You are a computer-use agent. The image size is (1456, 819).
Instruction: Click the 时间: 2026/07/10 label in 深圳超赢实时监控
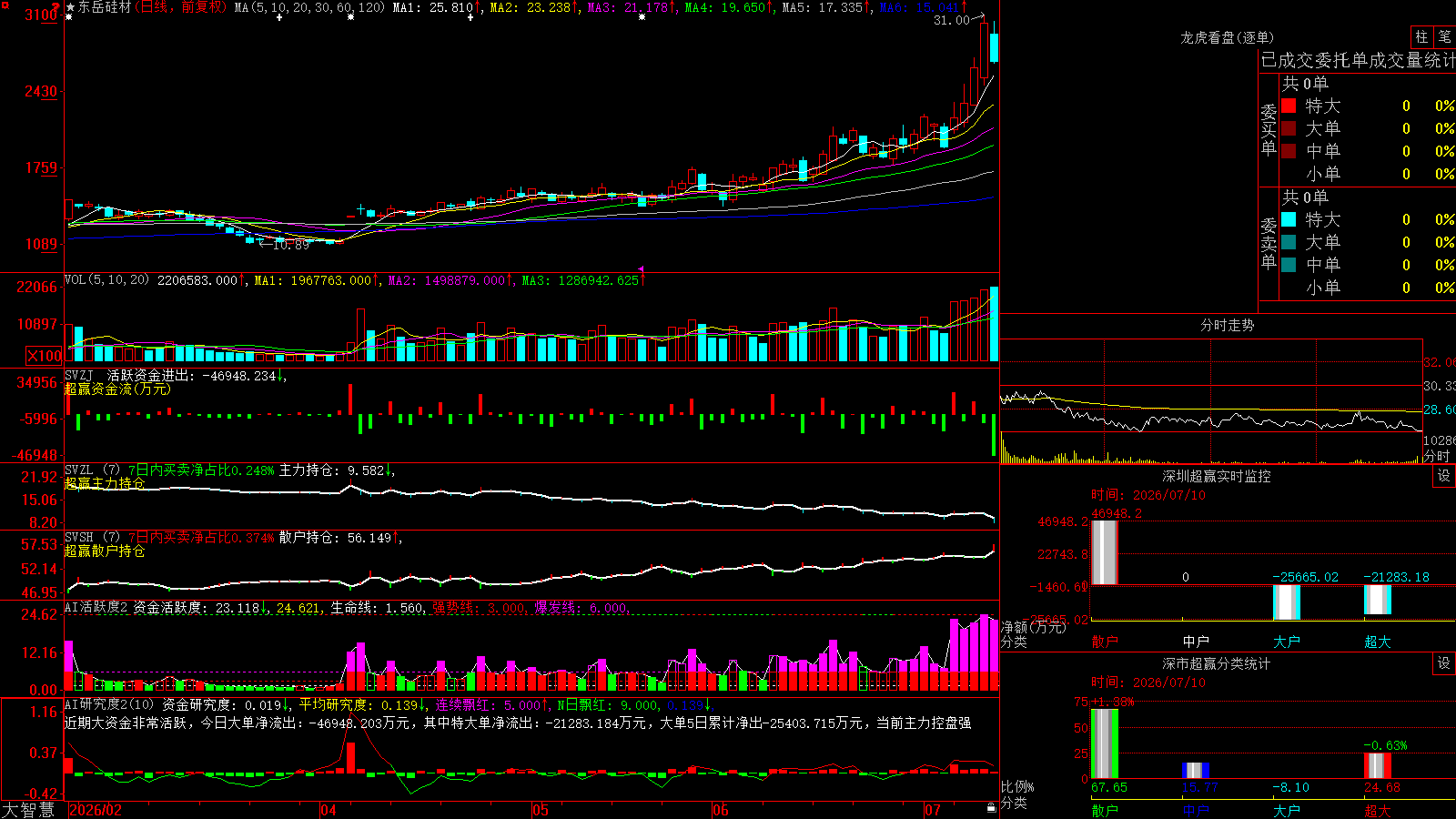1148,495
